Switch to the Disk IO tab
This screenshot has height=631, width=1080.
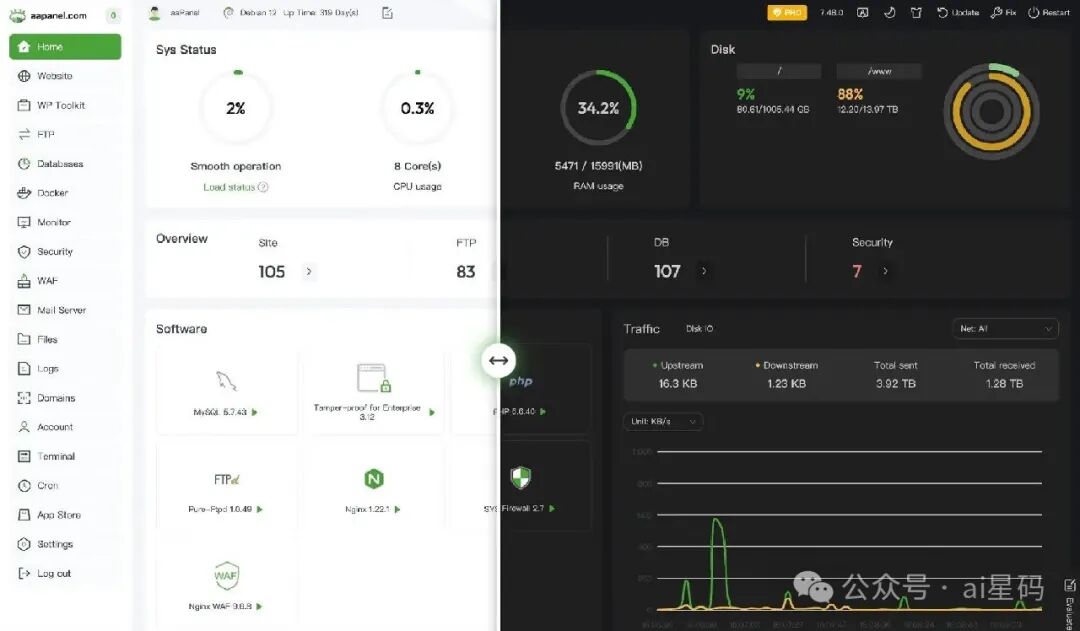[699, 329]
